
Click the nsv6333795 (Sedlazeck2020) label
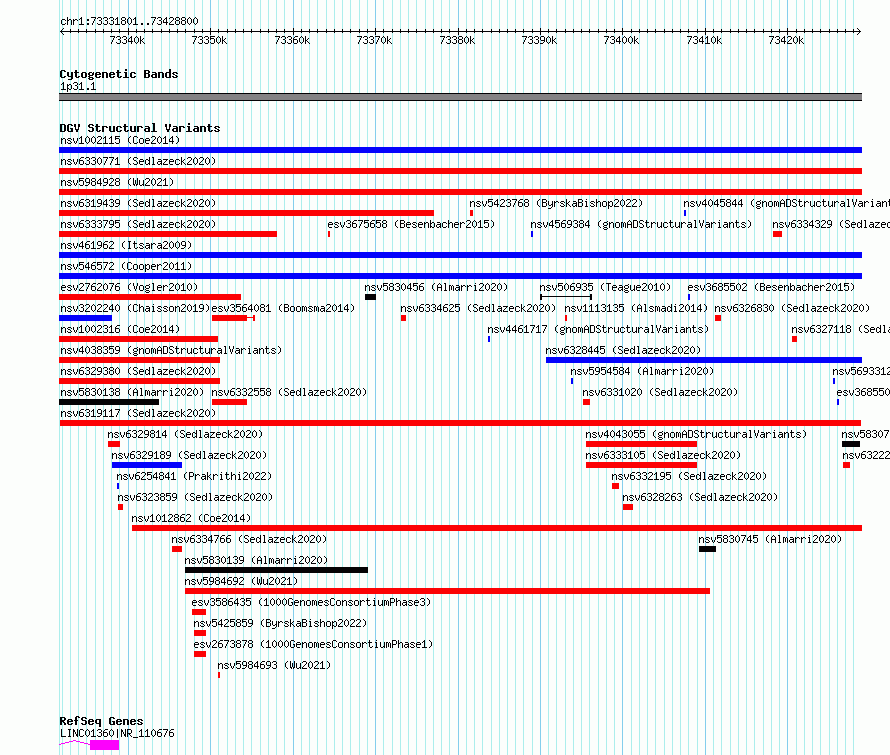(138, 224)
